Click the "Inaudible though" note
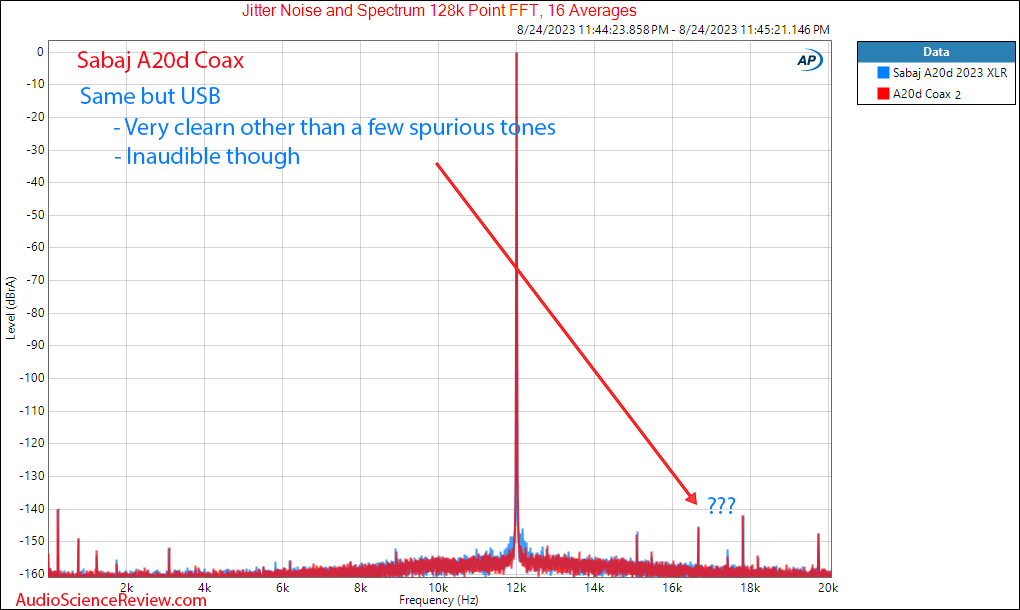 click(x=207, y=157)
